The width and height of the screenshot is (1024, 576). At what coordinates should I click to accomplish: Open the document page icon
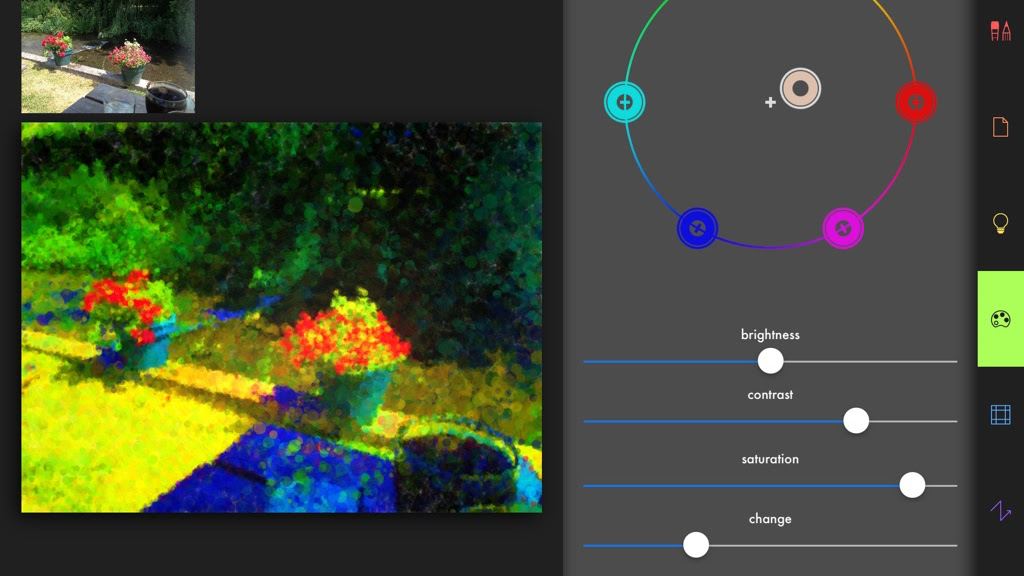[1000, 127]
